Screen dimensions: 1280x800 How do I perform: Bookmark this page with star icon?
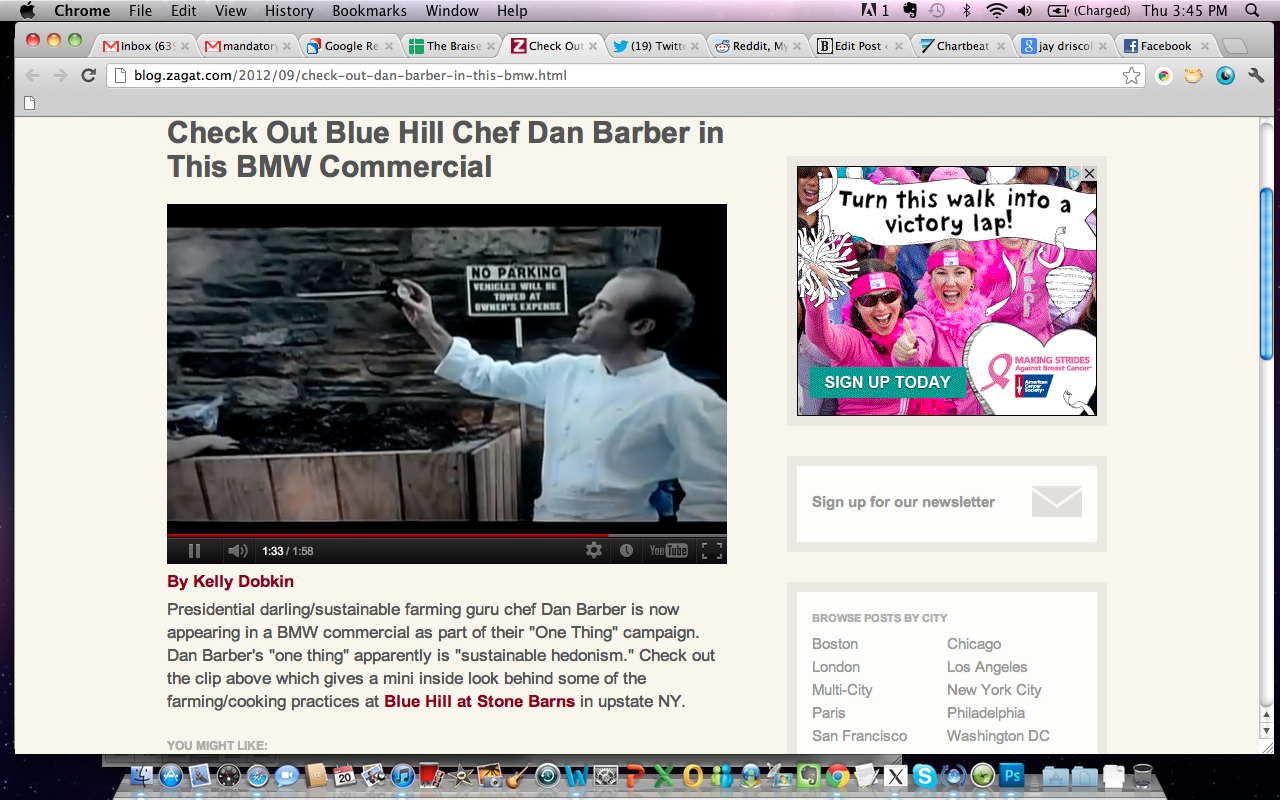point(1131,76)
